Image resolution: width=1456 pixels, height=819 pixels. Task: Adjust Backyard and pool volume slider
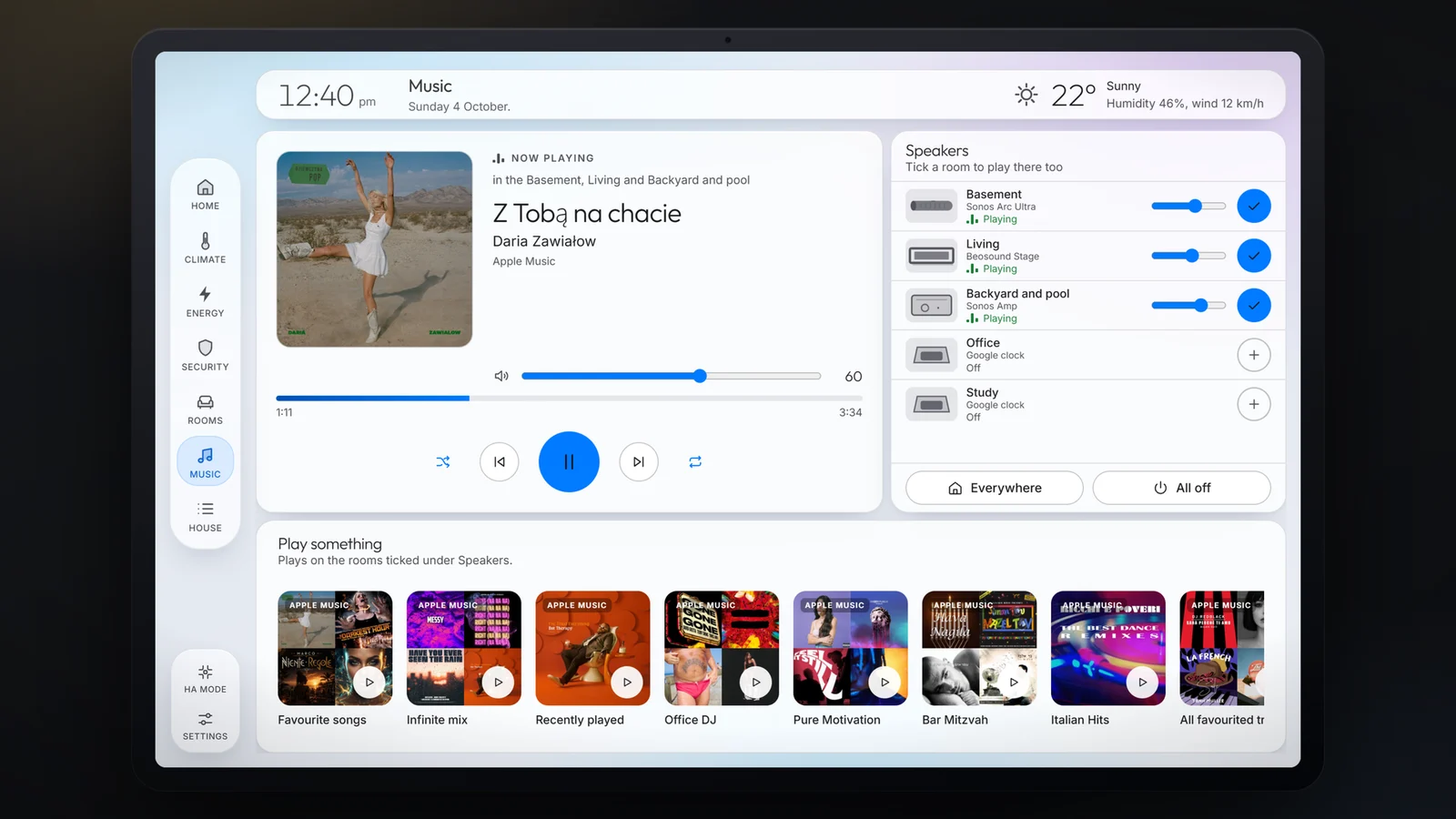(x=1188, y=305)
